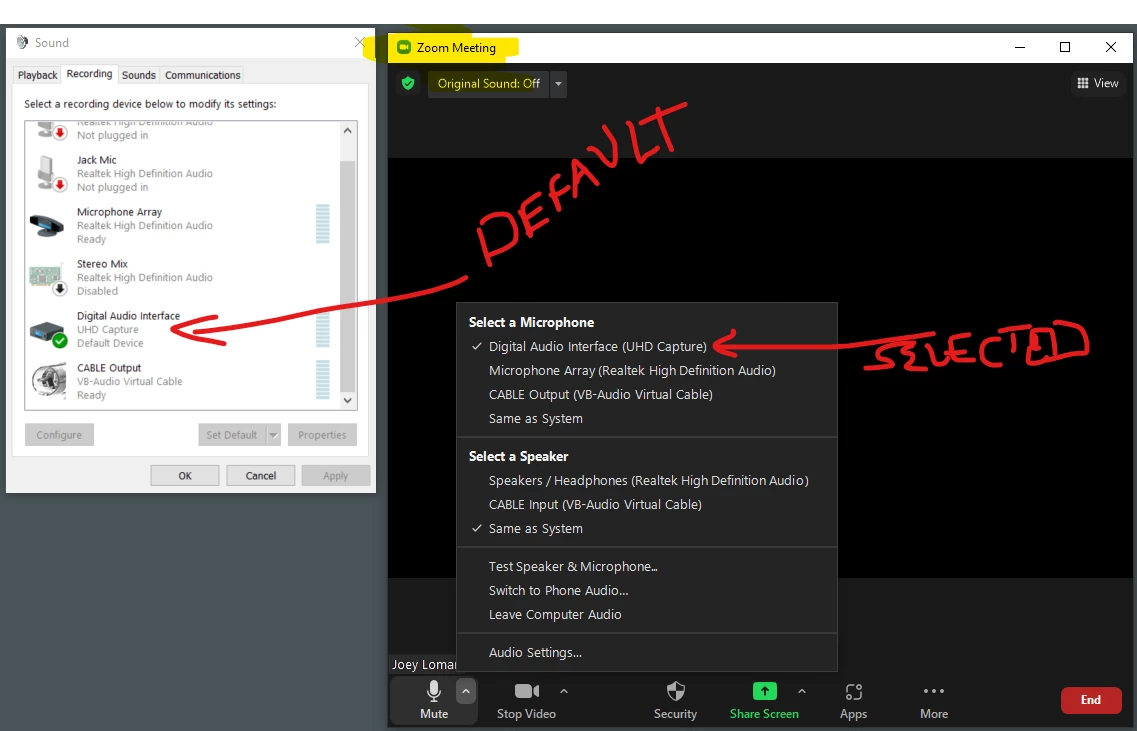Open the View layout button
Image resolution: width=1137 pixels, height=731 pixels.
1098,83
